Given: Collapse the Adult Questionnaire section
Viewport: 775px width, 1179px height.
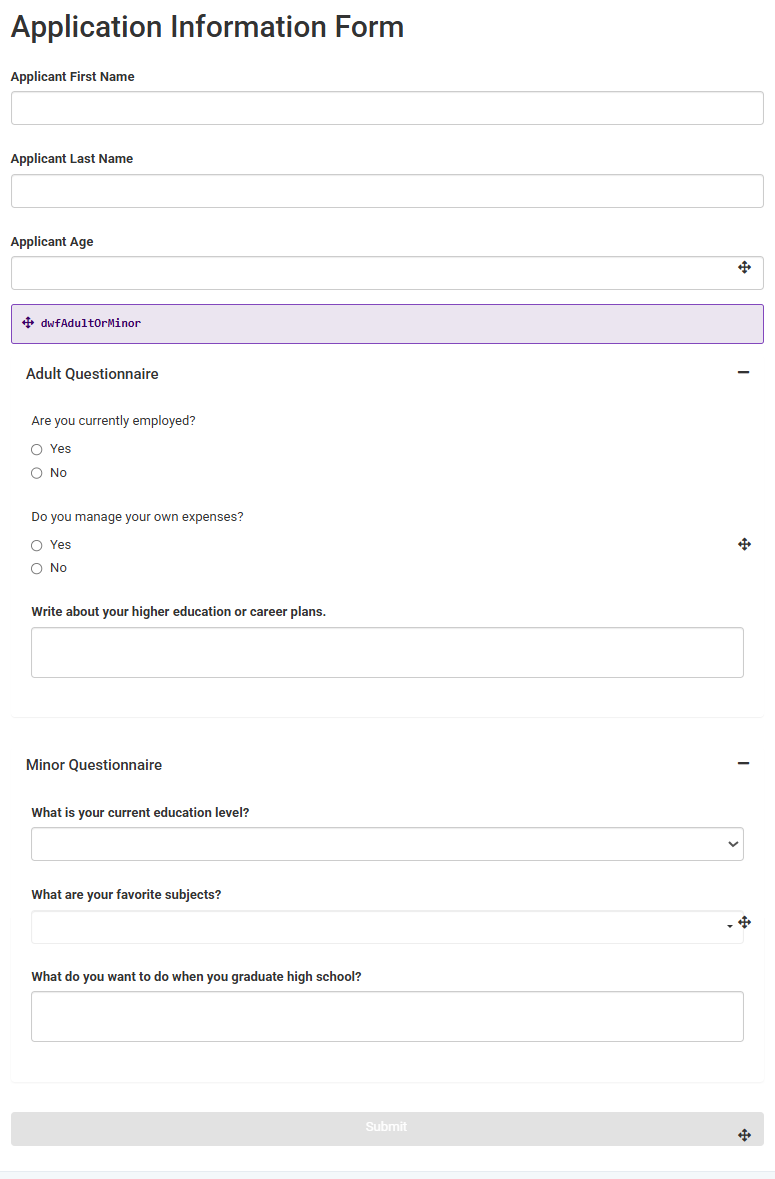Looking at the screenshot, I should tap(743, 373).
